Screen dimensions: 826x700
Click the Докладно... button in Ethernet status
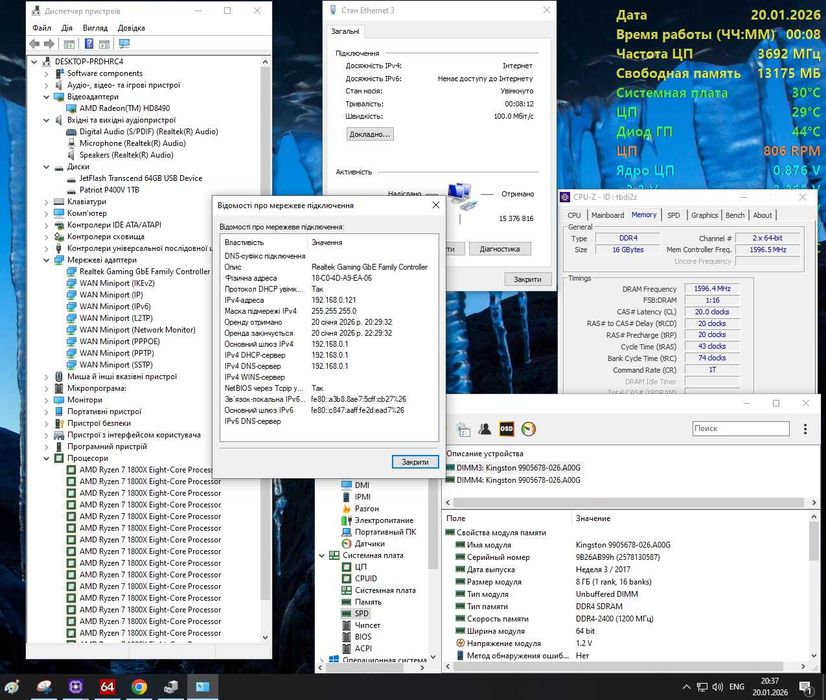point(370,134)
